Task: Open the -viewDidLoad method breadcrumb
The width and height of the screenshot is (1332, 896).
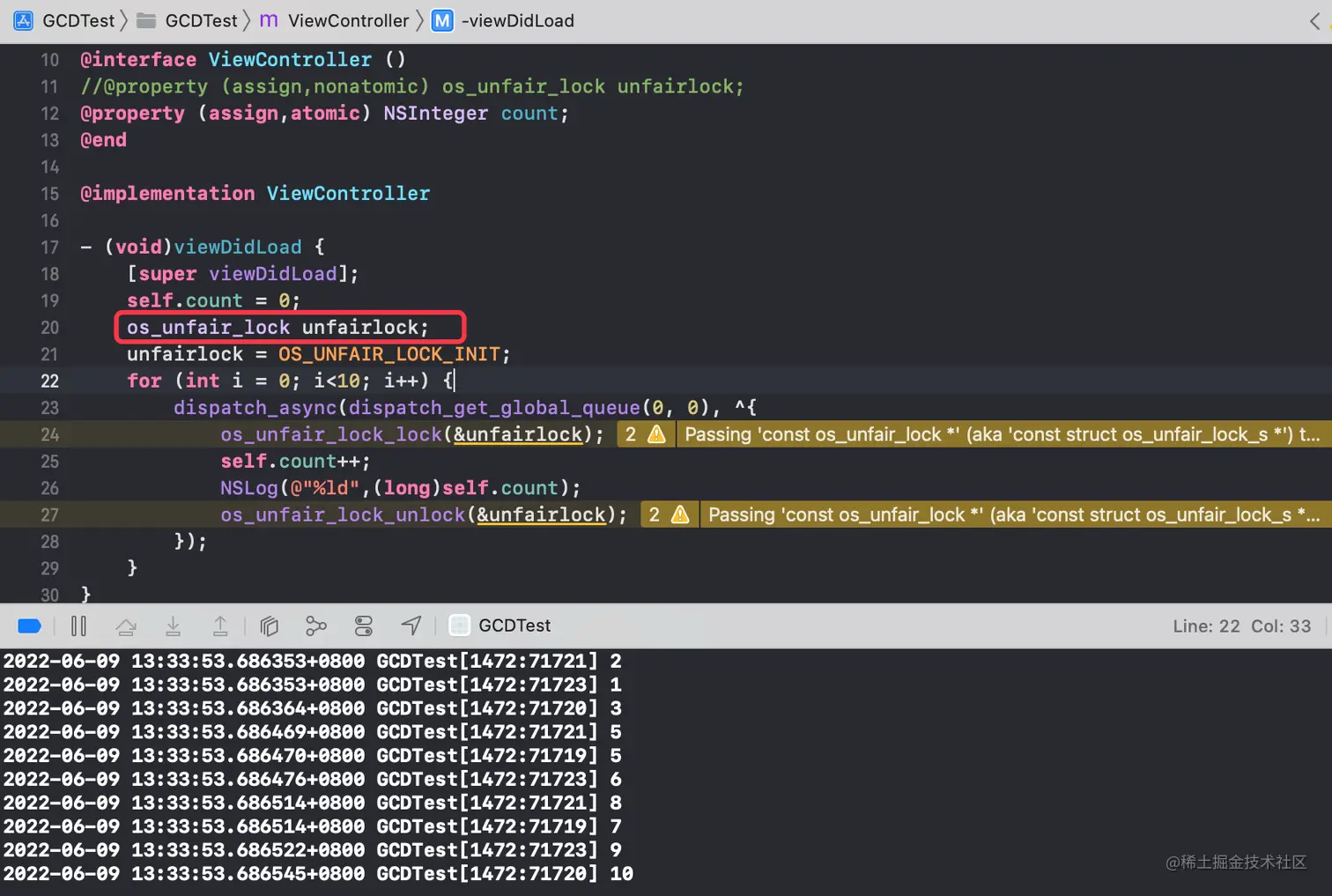Action: (503, 20)
